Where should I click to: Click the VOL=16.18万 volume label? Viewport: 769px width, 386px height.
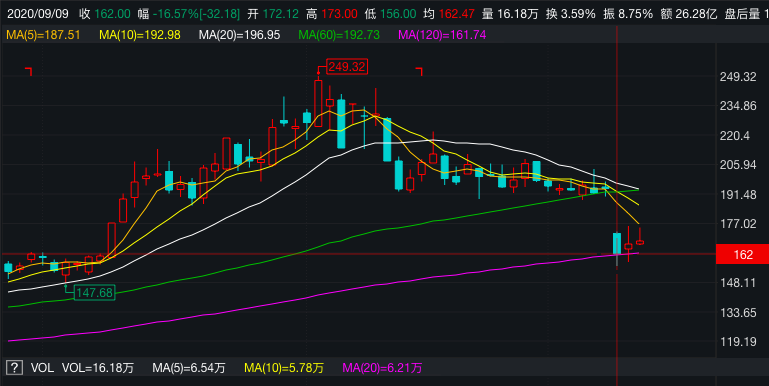[x=98, y=368]
